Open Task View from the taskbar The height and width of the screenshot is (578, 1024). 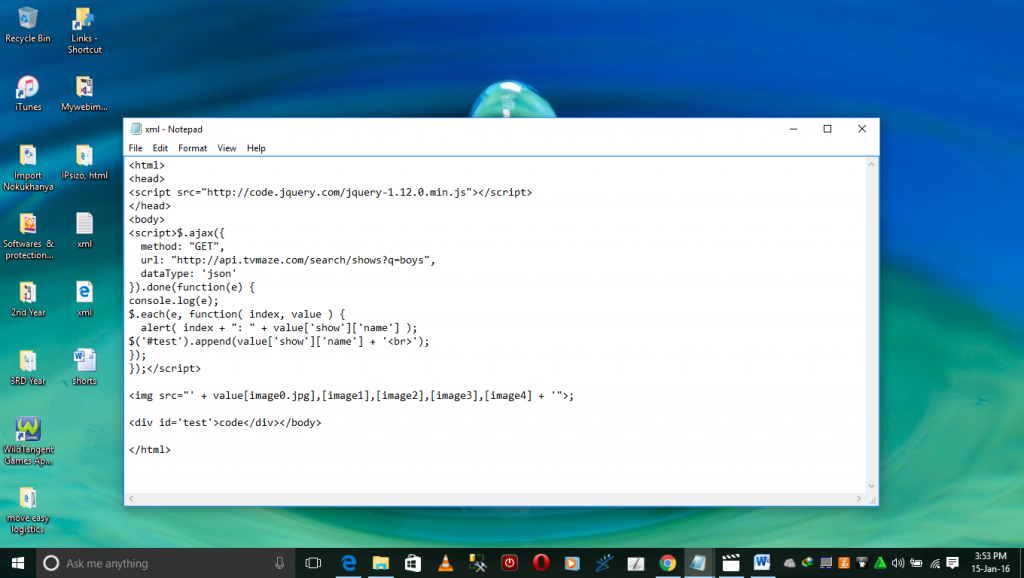point(313,563)
